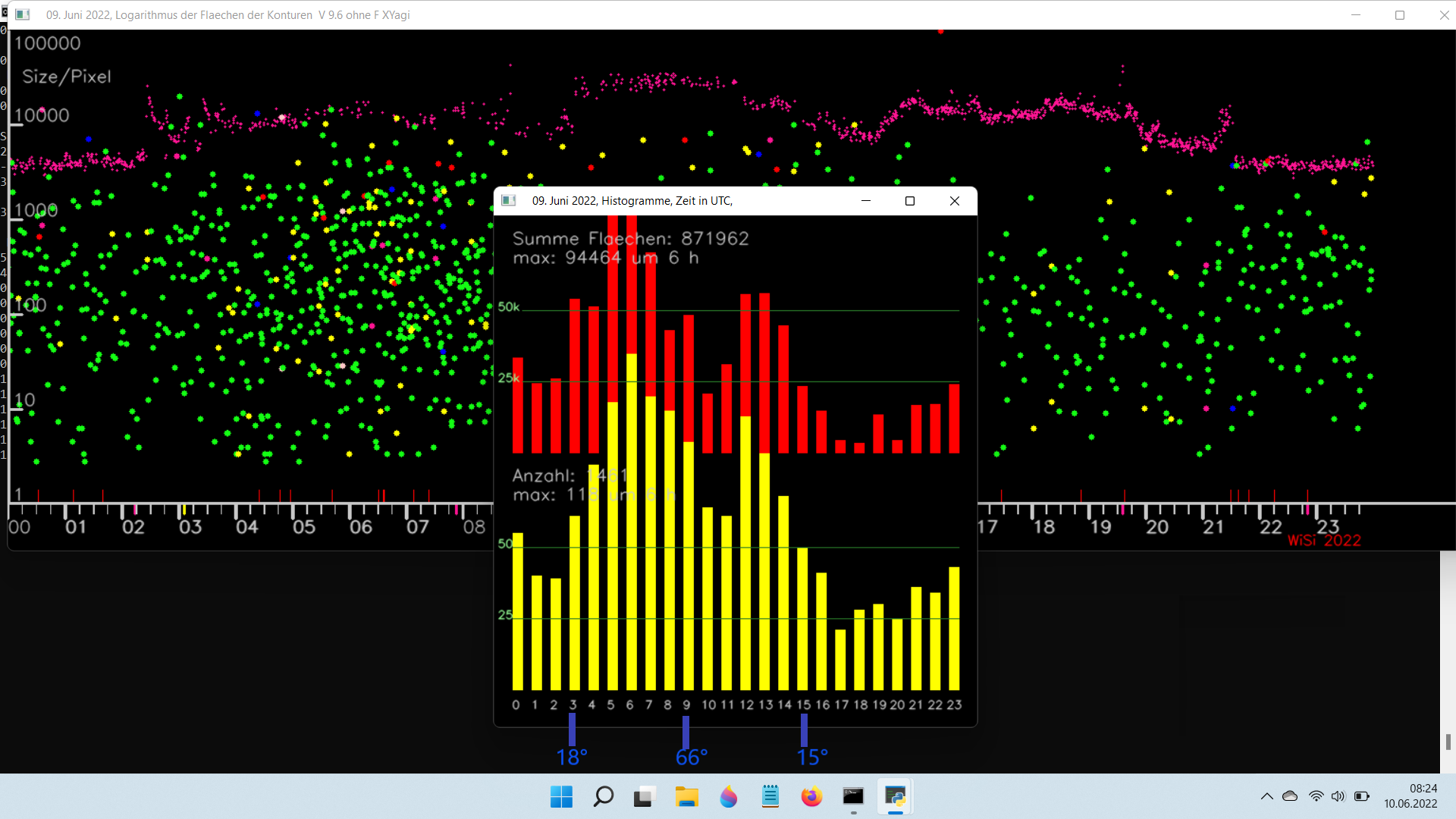Viewport: 1456px width, 819px height.
Task: Click the '50k' gridline label
Action: click(509, 307)
